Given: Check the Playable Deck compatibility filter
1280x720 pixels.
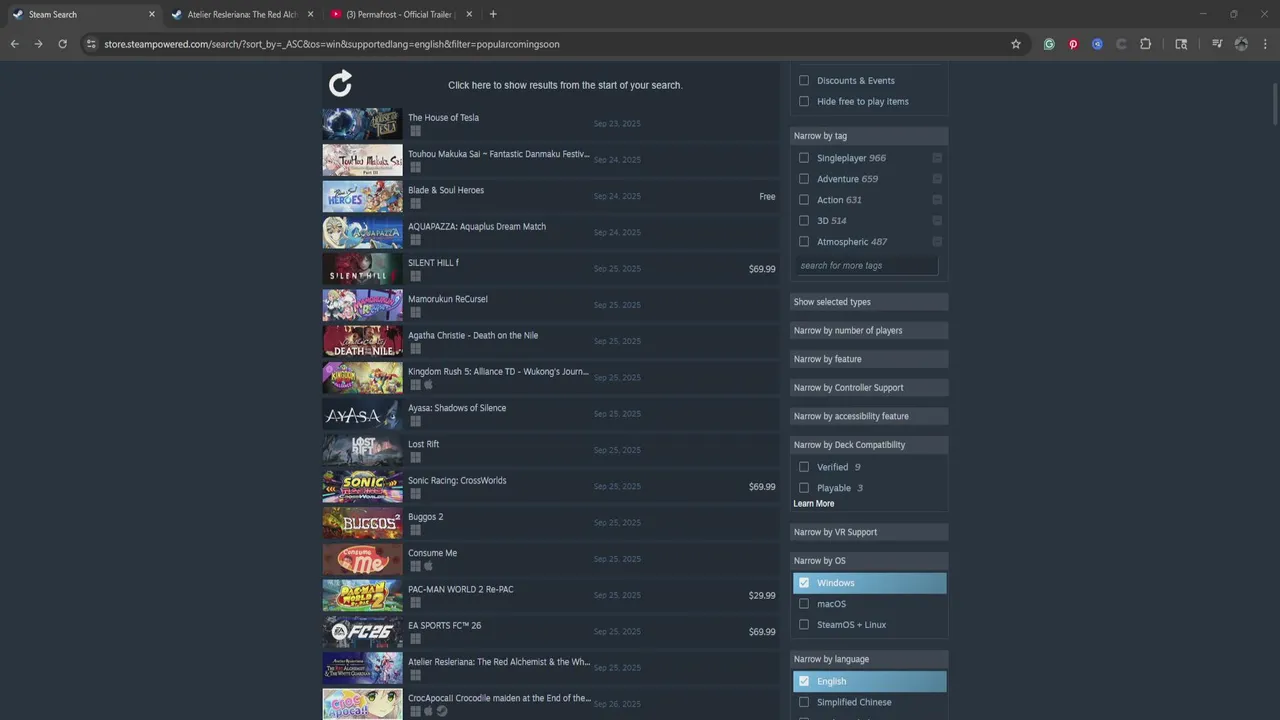Looking at the screenshot, I should click(x=804, y=488).
